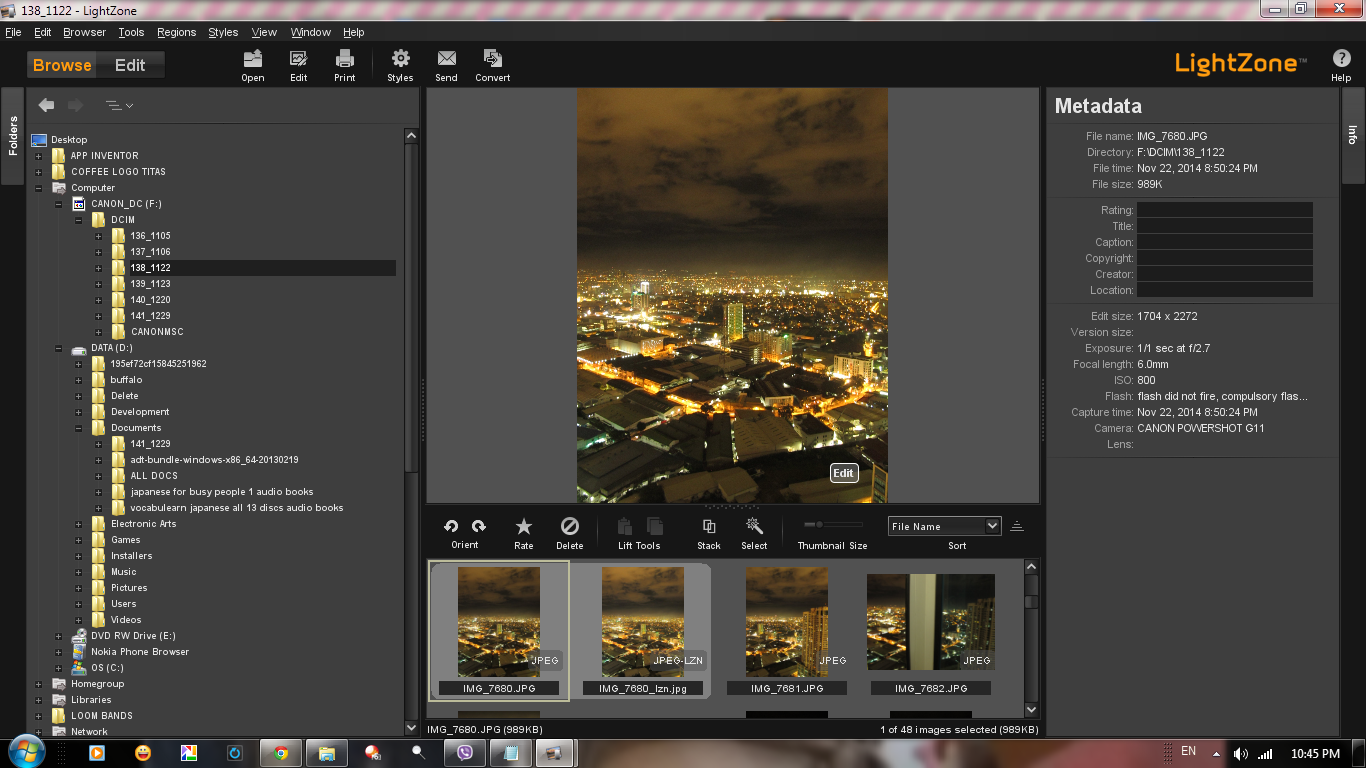The height and width of the screenshot is (768, 1366).
Task: Switch to Edit mode
Action: [130, 65]
